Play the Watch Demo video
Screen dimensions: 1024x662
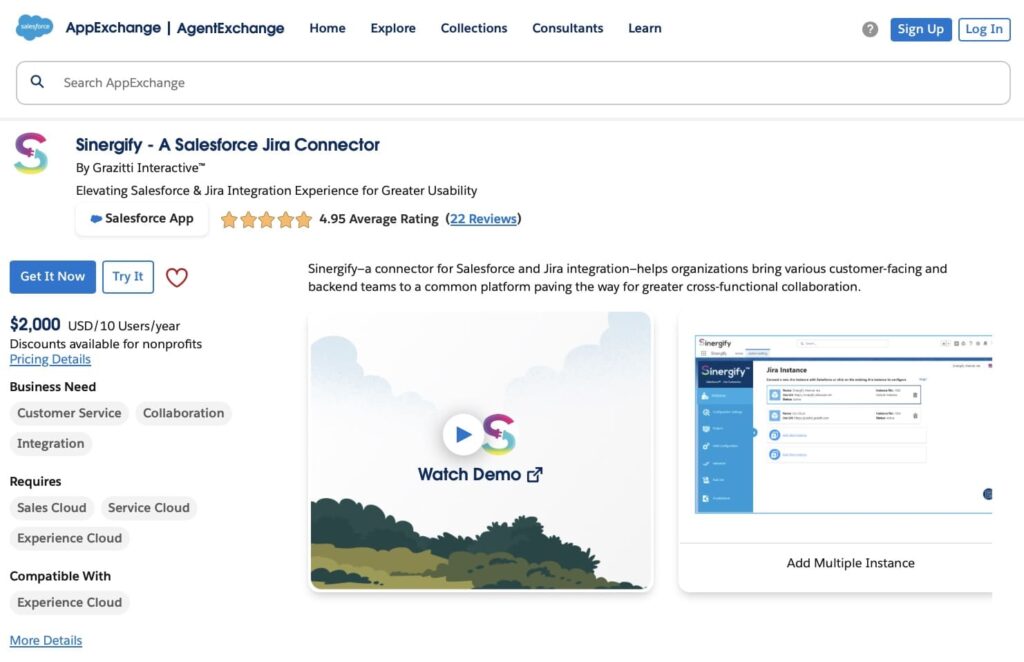[x=463, y=434]
